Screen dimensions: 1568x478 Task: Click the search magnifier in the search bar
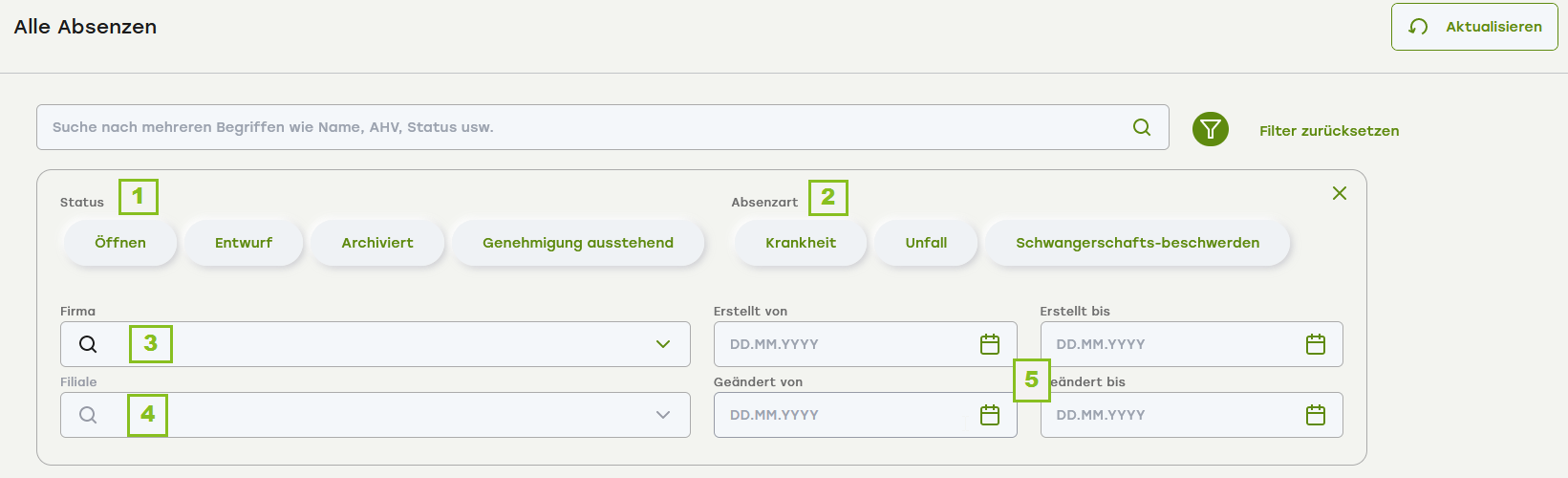coord(1142,127)
